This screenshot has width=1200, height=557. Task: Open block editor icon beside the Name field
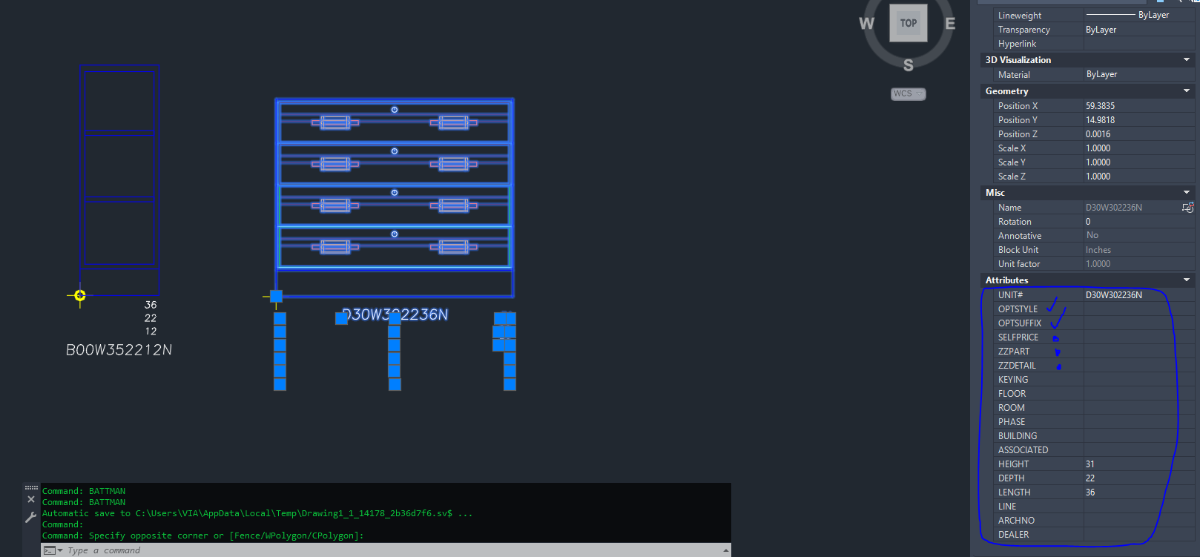point(1187,207)
